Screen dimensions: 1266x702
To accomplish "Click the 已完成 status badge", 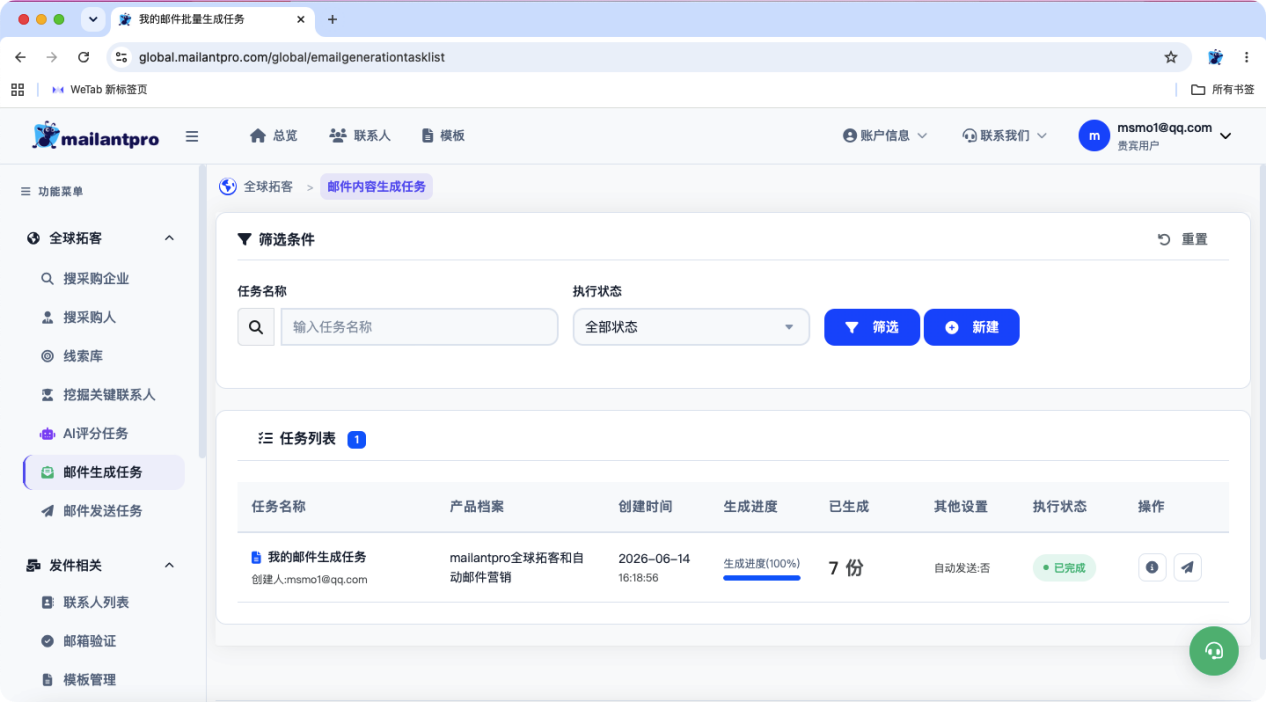I will [x=1064, y=568].
